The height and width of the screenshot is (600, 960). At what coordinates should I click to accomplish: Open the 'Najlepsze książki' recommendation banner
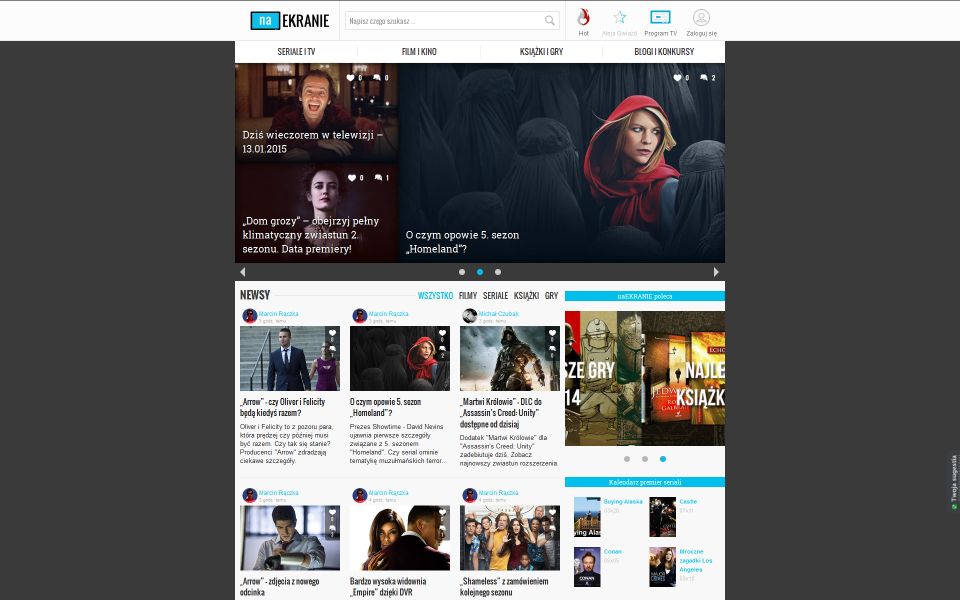683,378
